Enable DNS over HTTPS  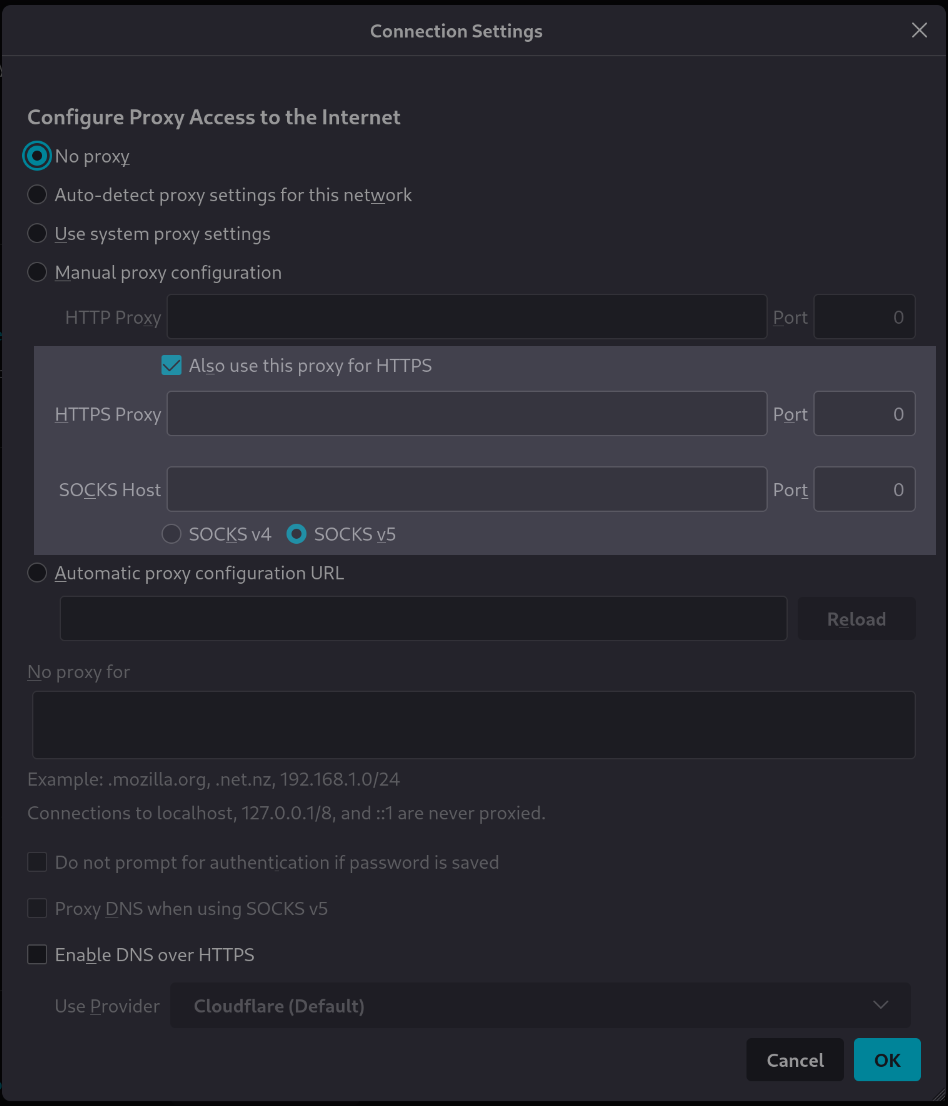[37, 954]
